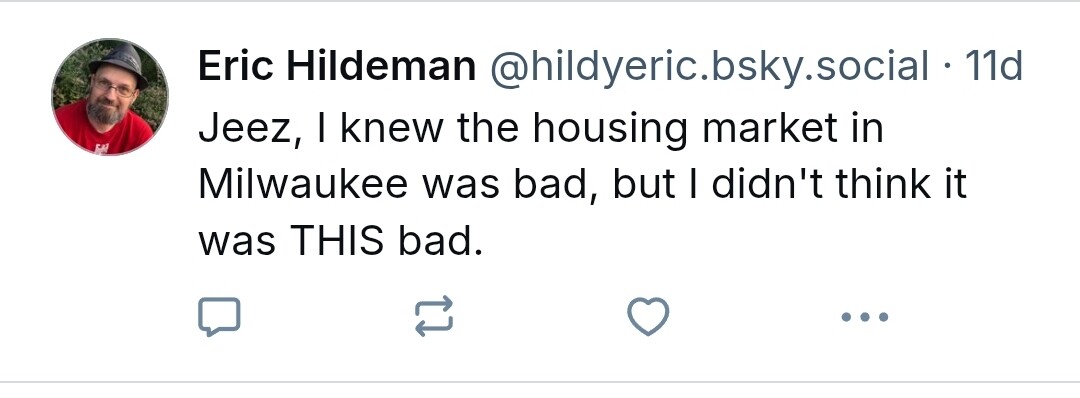The height and width of the screenshot is (398, 1080).
Task: View the author page via bold name
Action: pos(337,67)
